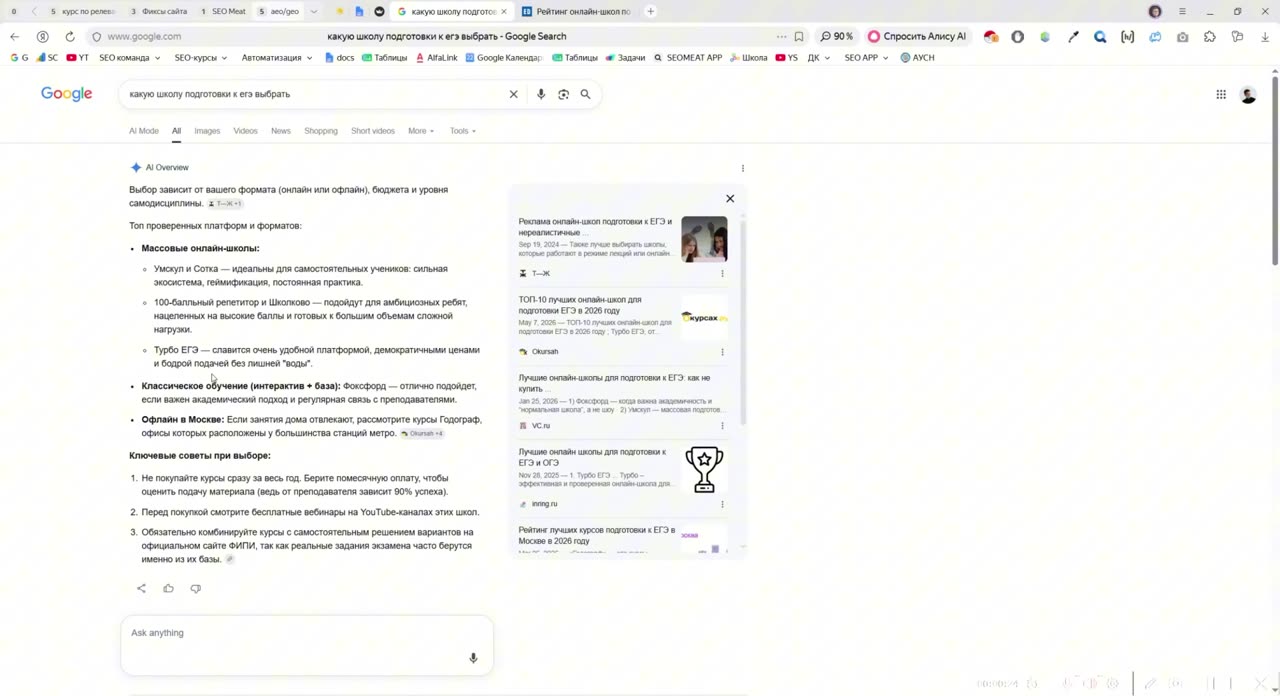The image size is (1280, 696).
Task: Open the camera screenshot extension
Action: (x=1183, y=36)
